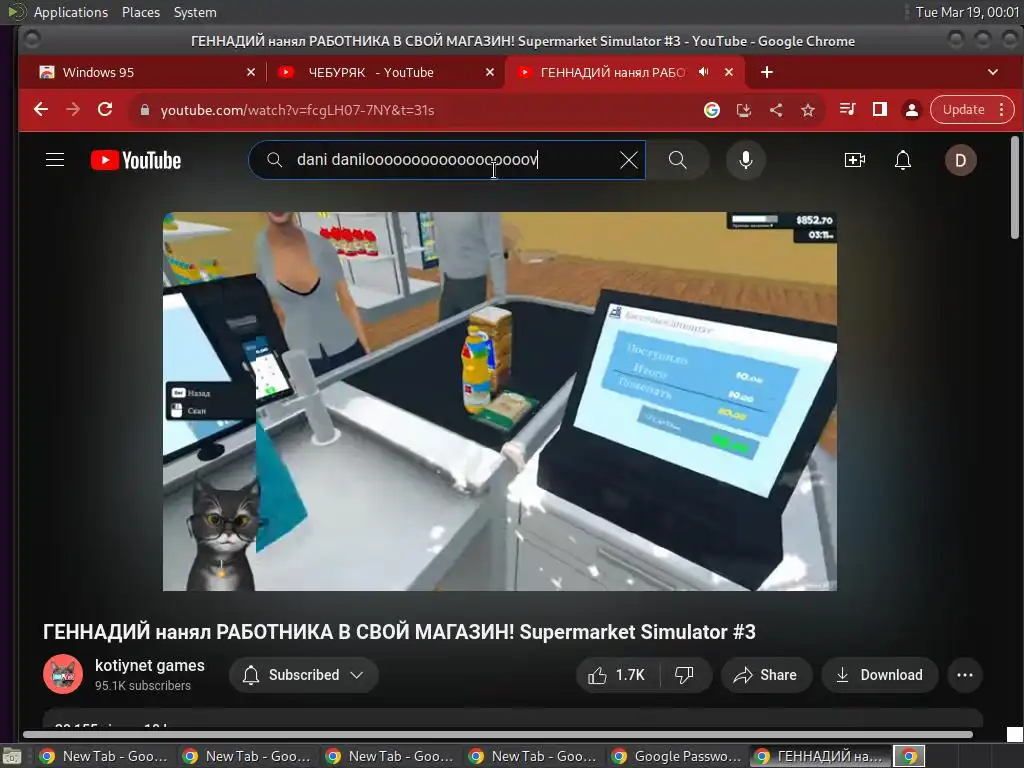The width and height of the screenshot is (1024, 768).
Task: Switch to Google Passwo... taskbar window
Action: (x=677, y=756)
